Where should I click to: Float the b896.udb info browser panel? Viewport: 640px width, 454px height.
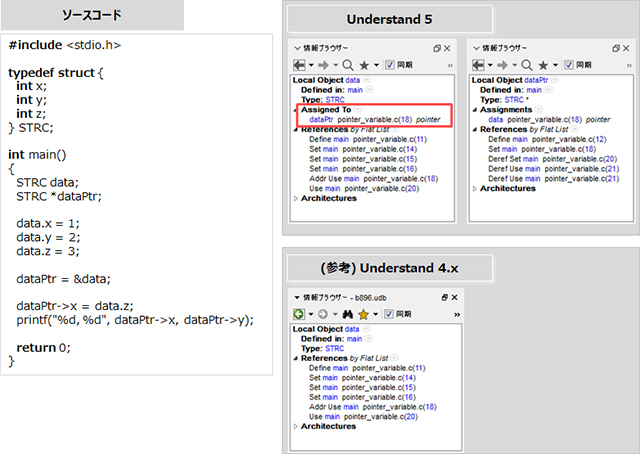444,298
